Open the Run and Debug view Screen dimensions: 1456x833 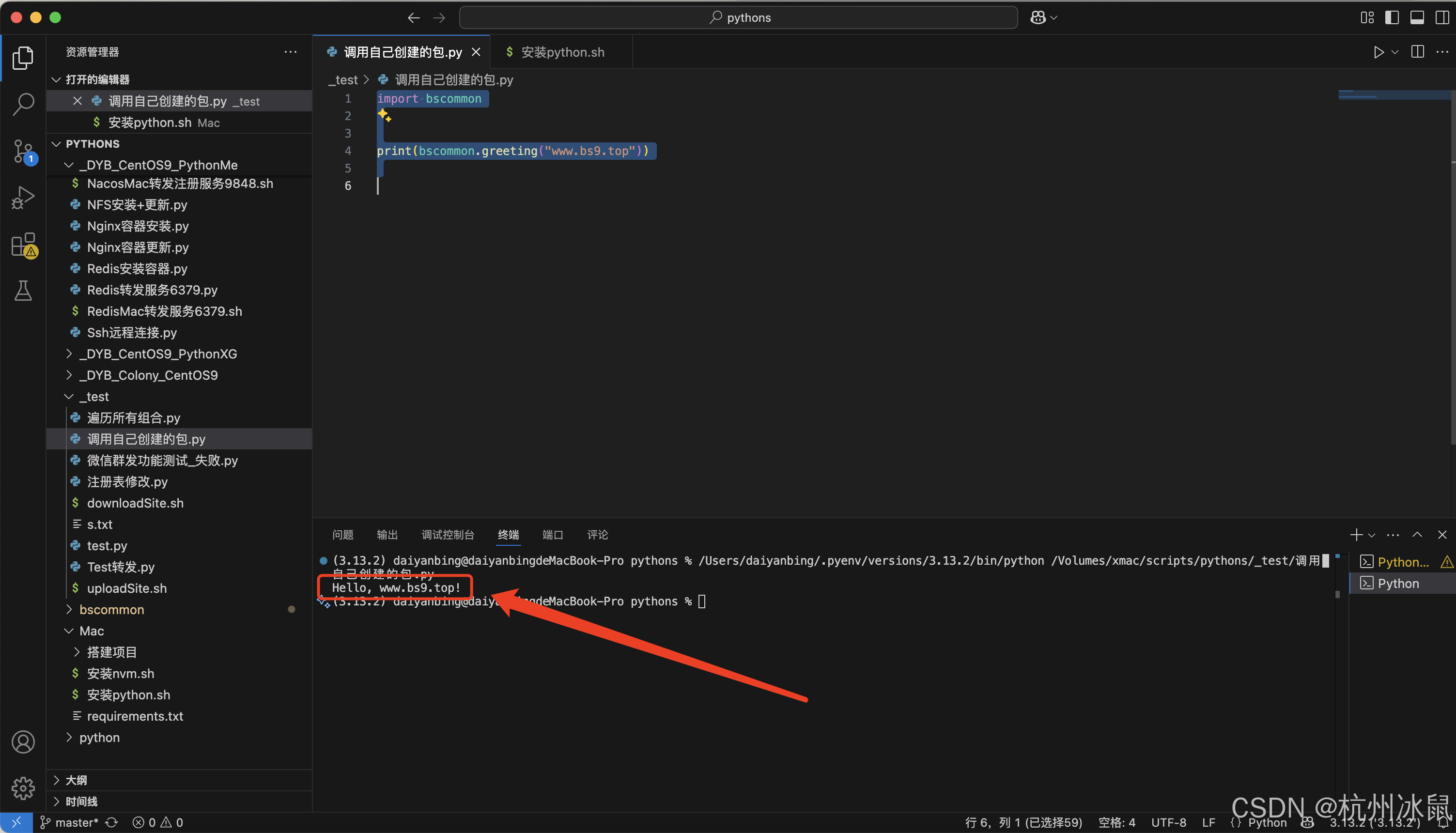(x=23, y=198)
